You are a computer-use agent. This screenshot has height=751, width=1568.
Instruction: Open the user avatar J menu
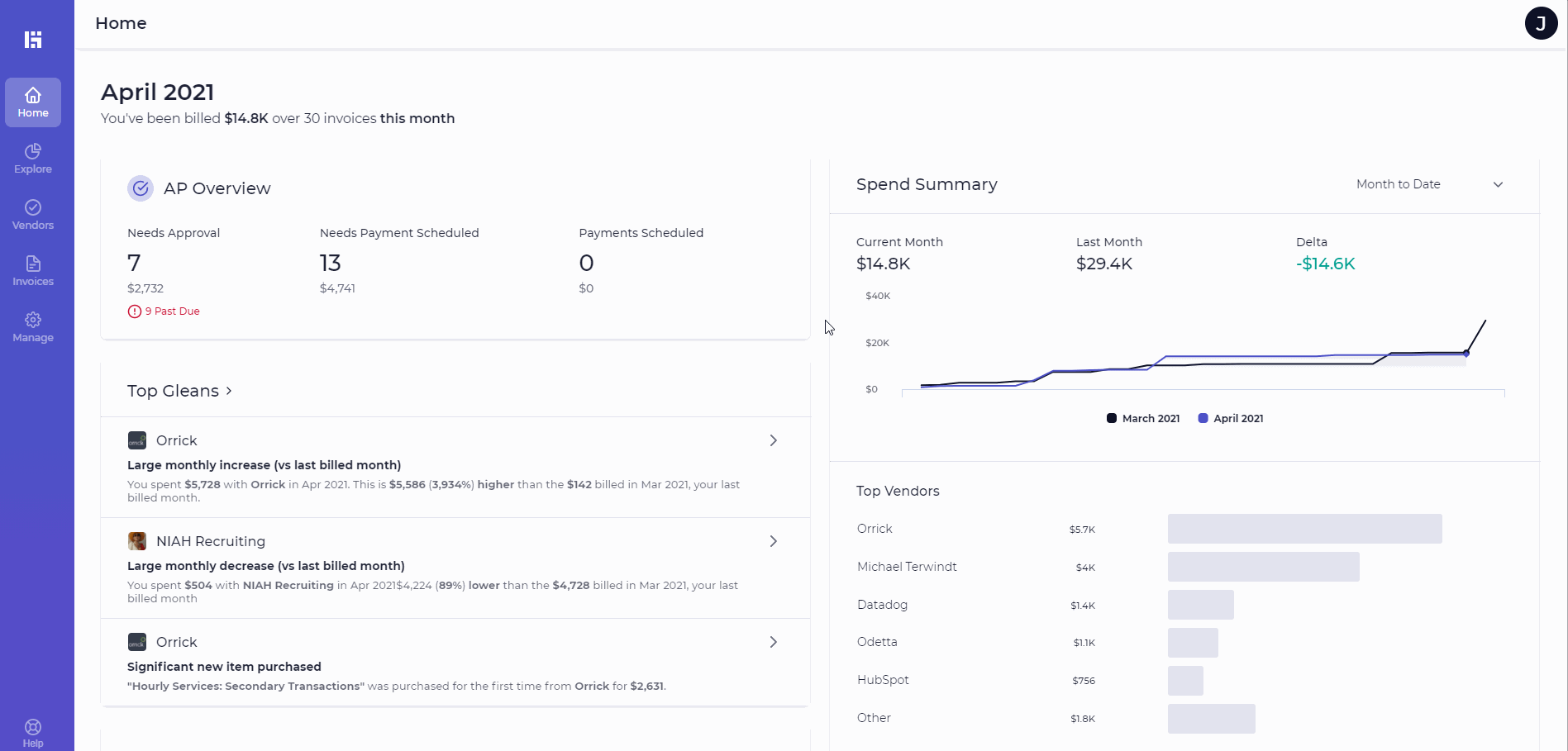coord(1541,23)
